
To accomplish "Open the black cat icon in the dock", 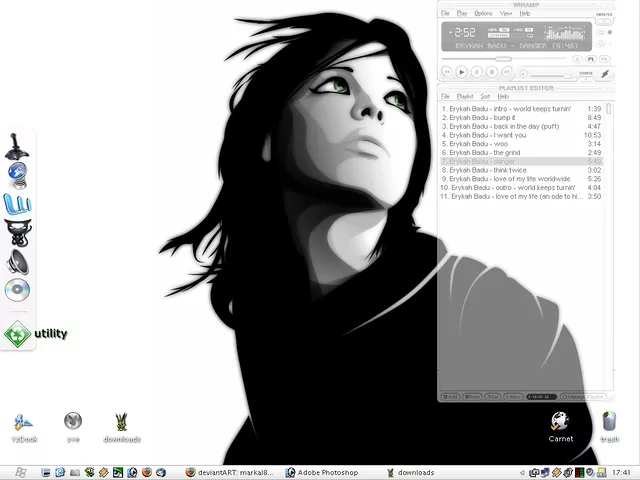I will click(17, 234).
